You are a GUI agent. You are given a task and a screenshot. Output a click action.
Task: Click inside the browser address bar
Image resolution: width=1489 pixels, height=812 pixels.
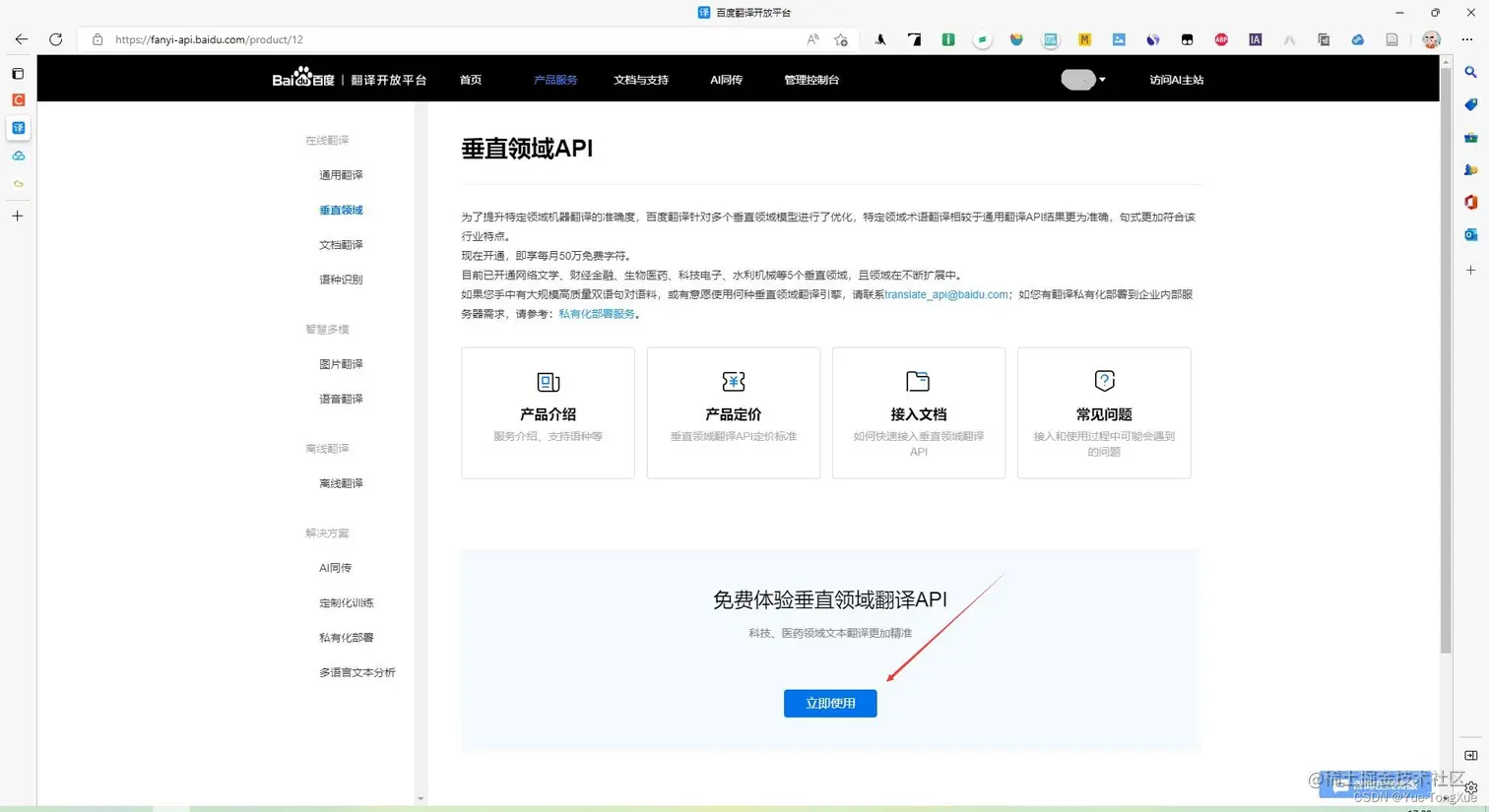coord(394,39)
